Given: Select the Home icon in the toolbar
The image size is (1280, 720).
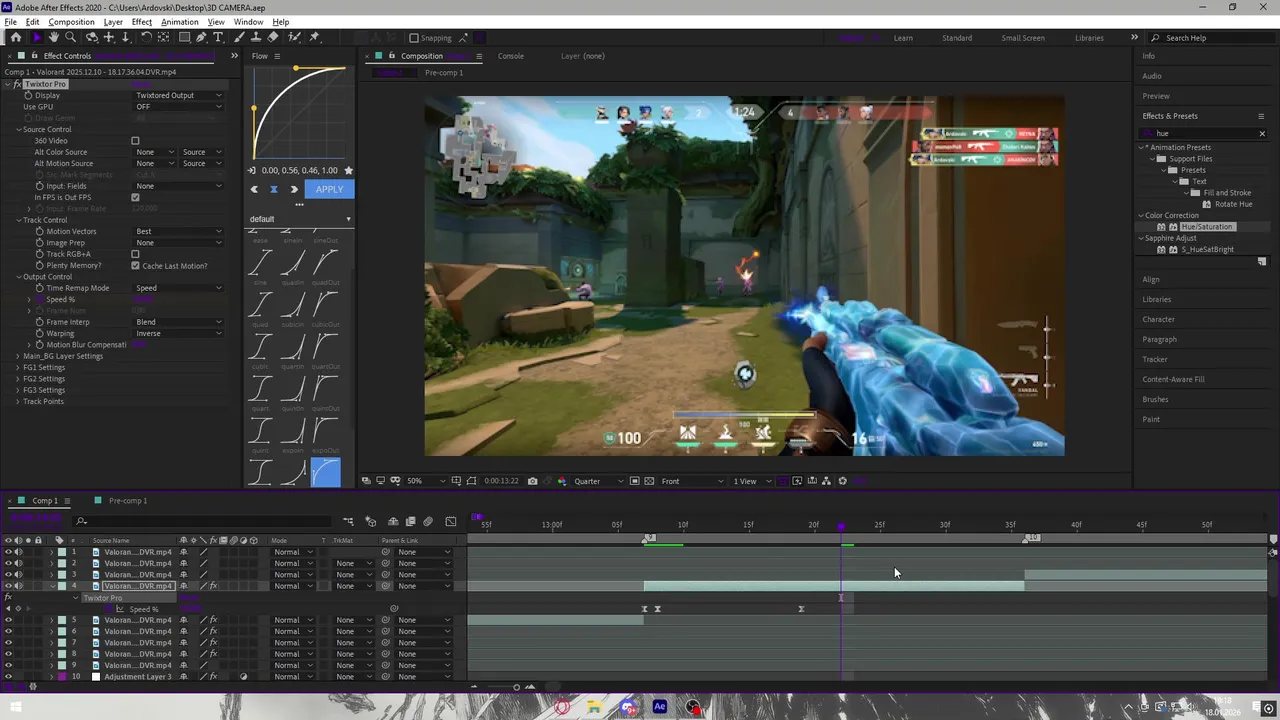Looking at the screenshot, I should 16,38.
